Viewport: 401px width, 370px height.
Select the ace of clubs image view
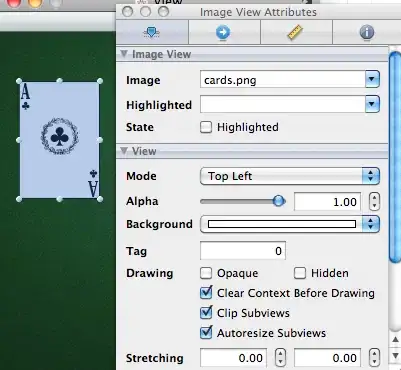click(59, 140)
